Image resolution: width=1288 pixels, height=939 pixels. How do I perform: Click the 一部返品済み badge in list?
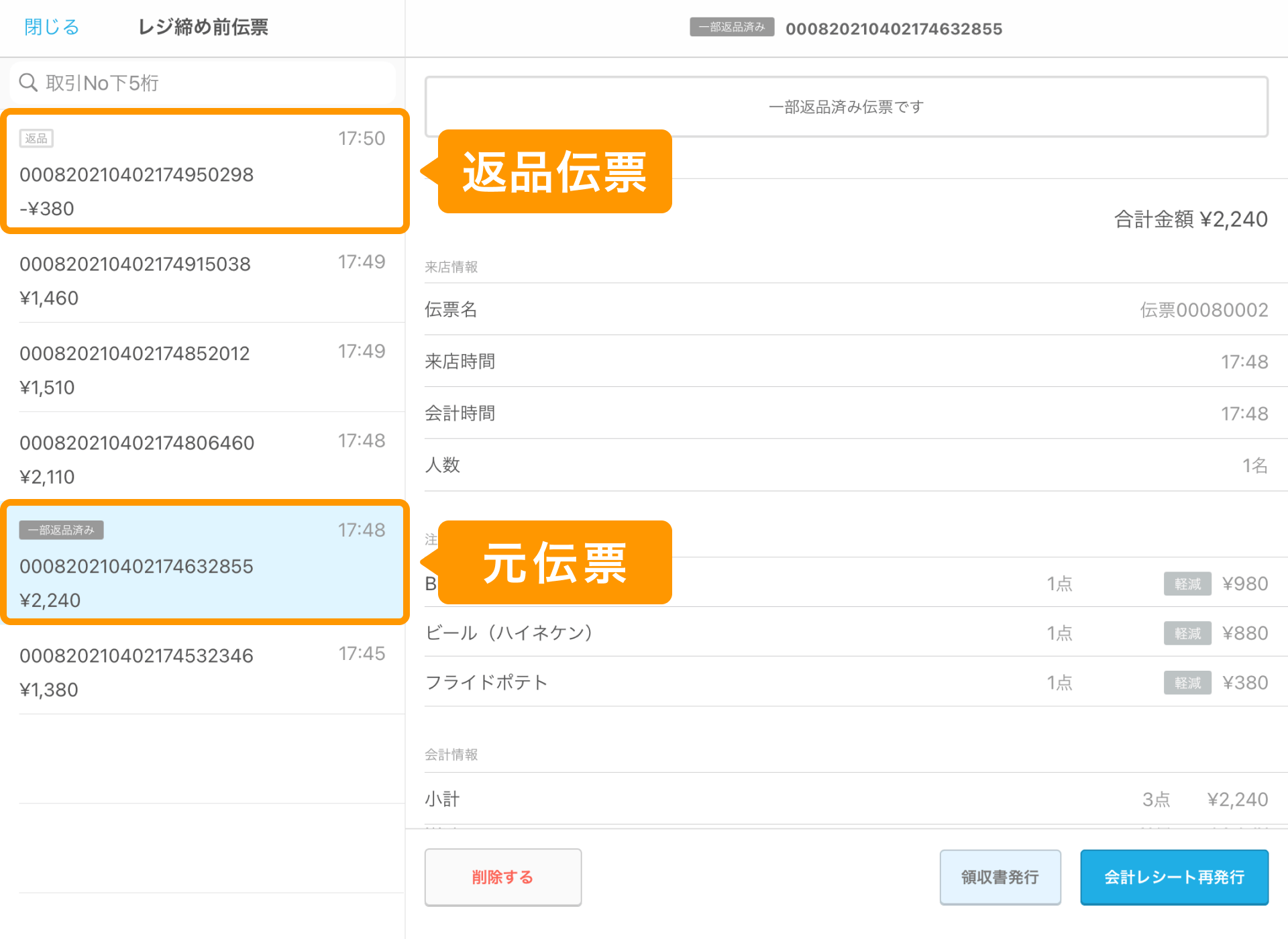(x=61, y=530)
